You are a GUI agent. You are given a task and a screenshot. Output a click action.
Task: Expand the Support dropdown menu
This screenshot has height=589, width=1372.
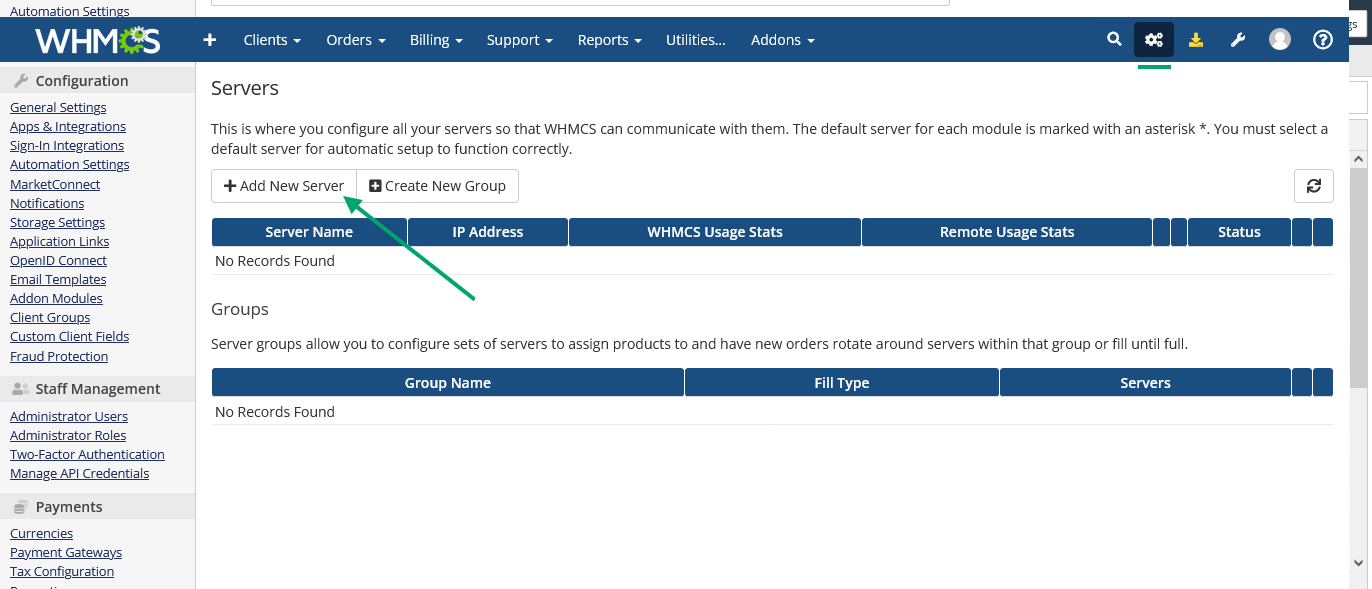(520, 40)
